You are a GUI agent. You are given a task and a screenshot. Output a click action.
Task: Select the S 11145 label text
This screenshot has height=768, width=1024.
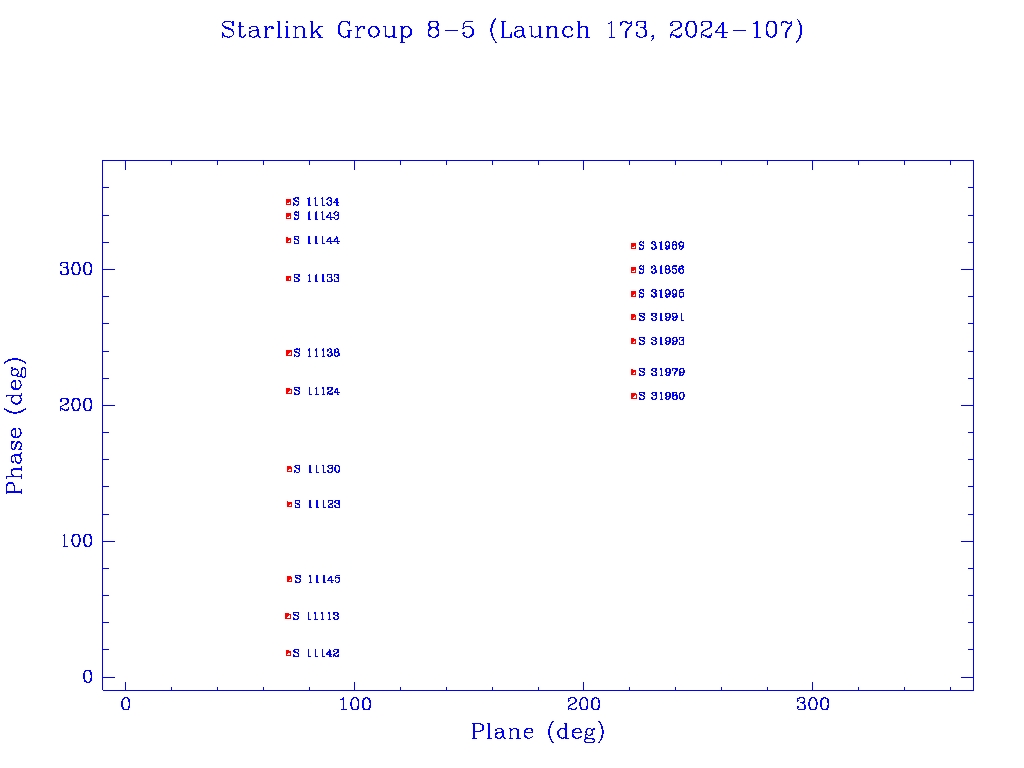tap(317, 580)
